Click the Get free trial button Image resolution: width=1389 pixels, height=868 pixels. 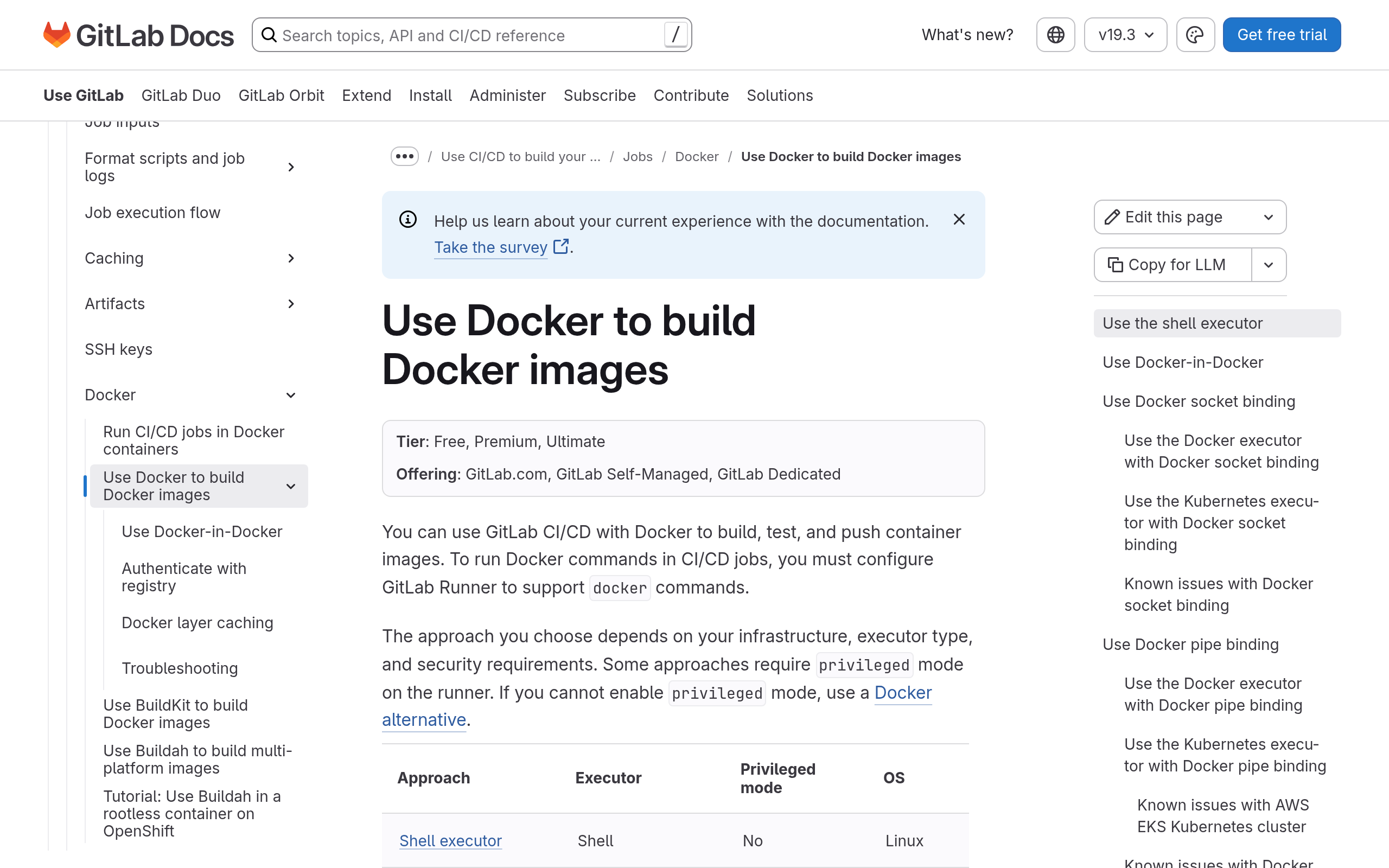(x=1282, y=35)
